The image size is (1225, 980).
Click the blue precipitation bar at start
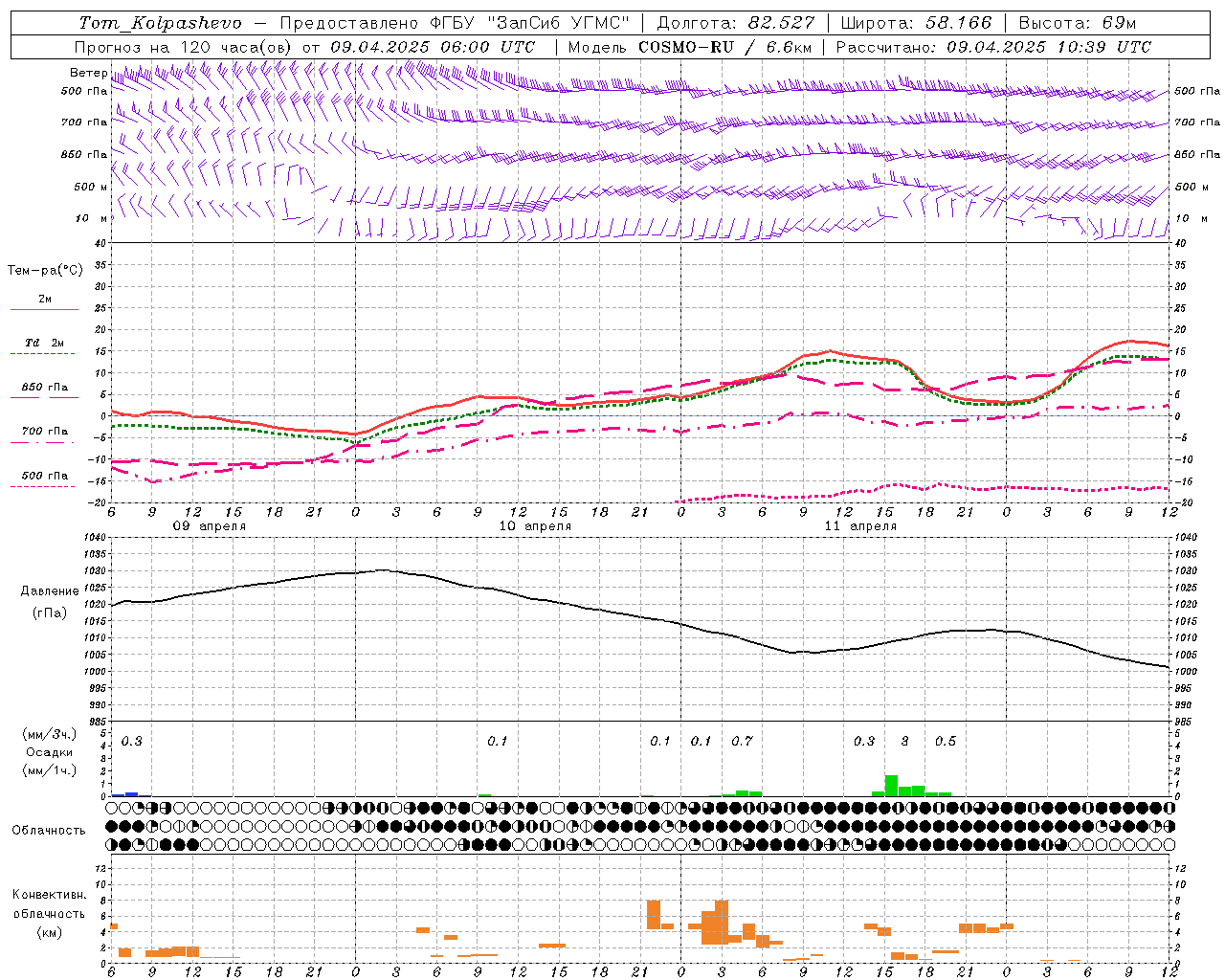point(132,794)
